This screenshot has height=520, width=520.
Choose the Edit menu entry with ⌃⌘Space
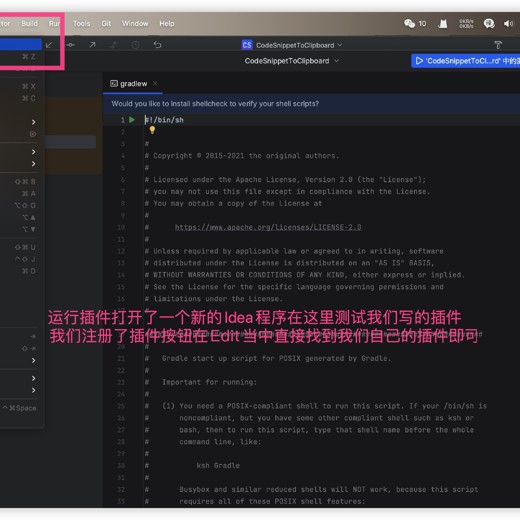pos(21,408)
